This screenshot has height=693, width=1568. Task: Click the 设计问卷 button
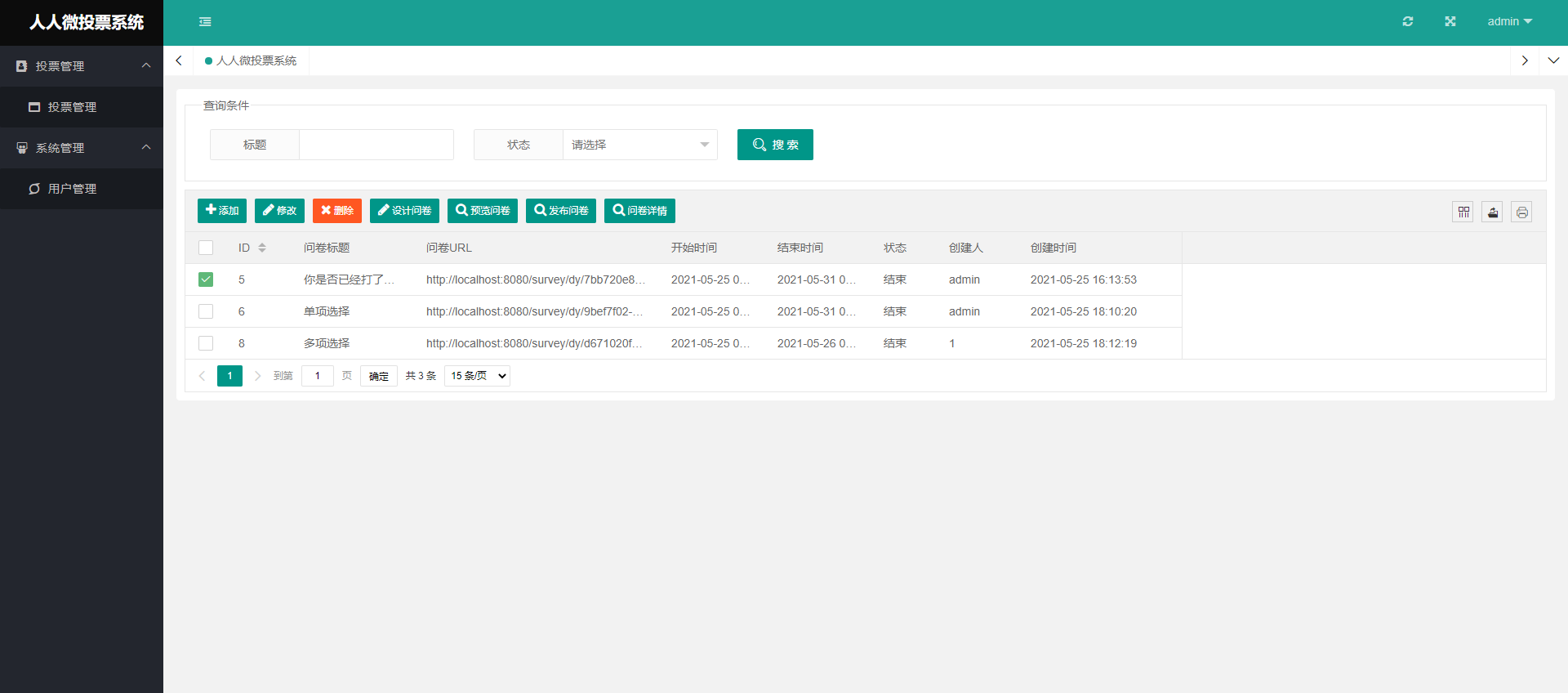pos(404,211)
